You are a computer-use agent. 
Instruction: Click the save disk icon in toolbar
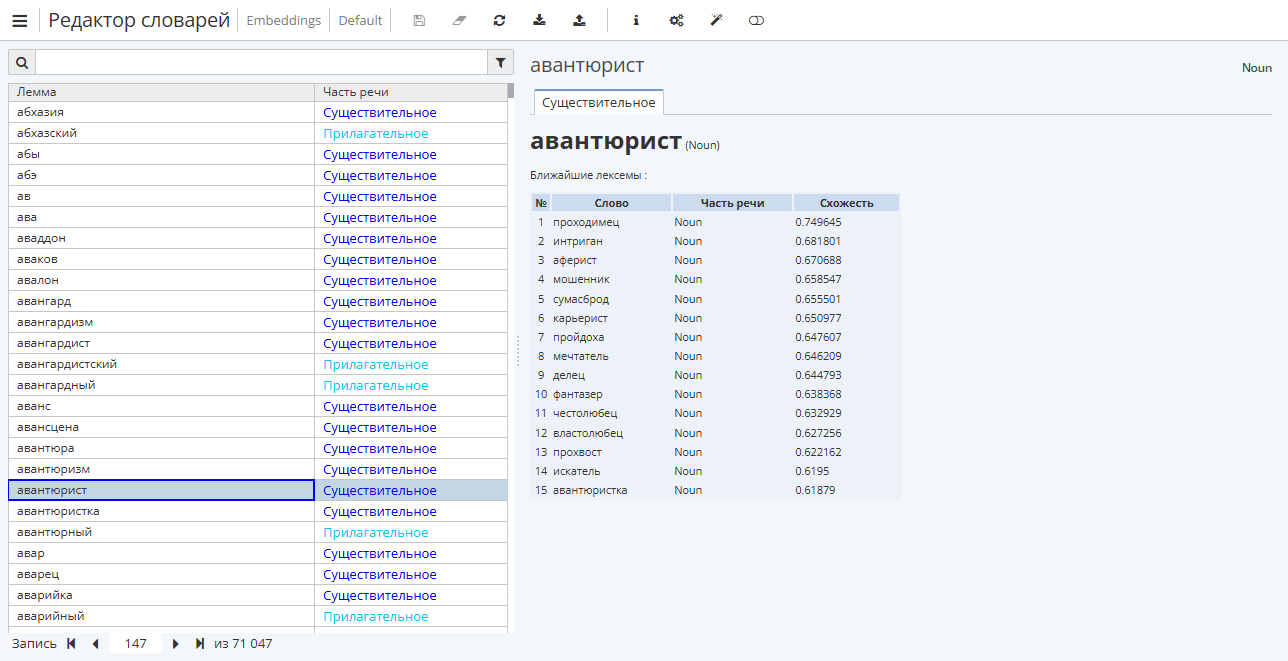pyautogui.click(x=419, y=20)
